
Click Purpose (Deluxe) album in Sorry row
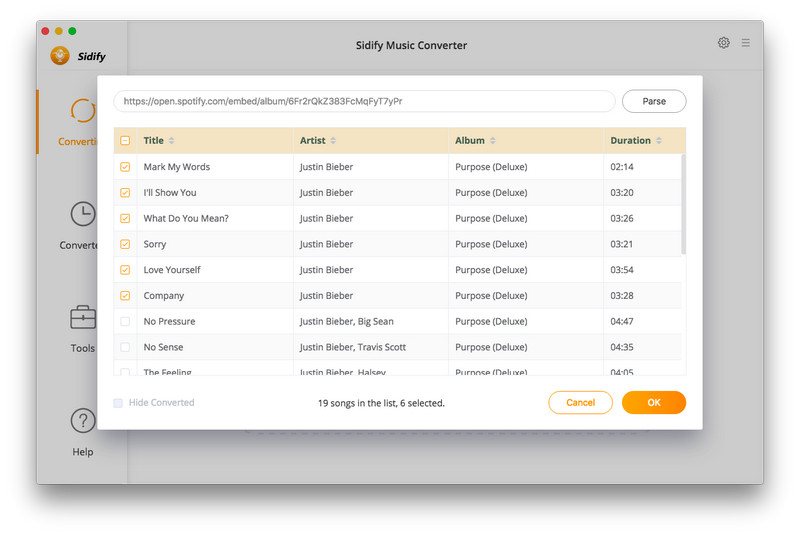click(x=491, y=244)
